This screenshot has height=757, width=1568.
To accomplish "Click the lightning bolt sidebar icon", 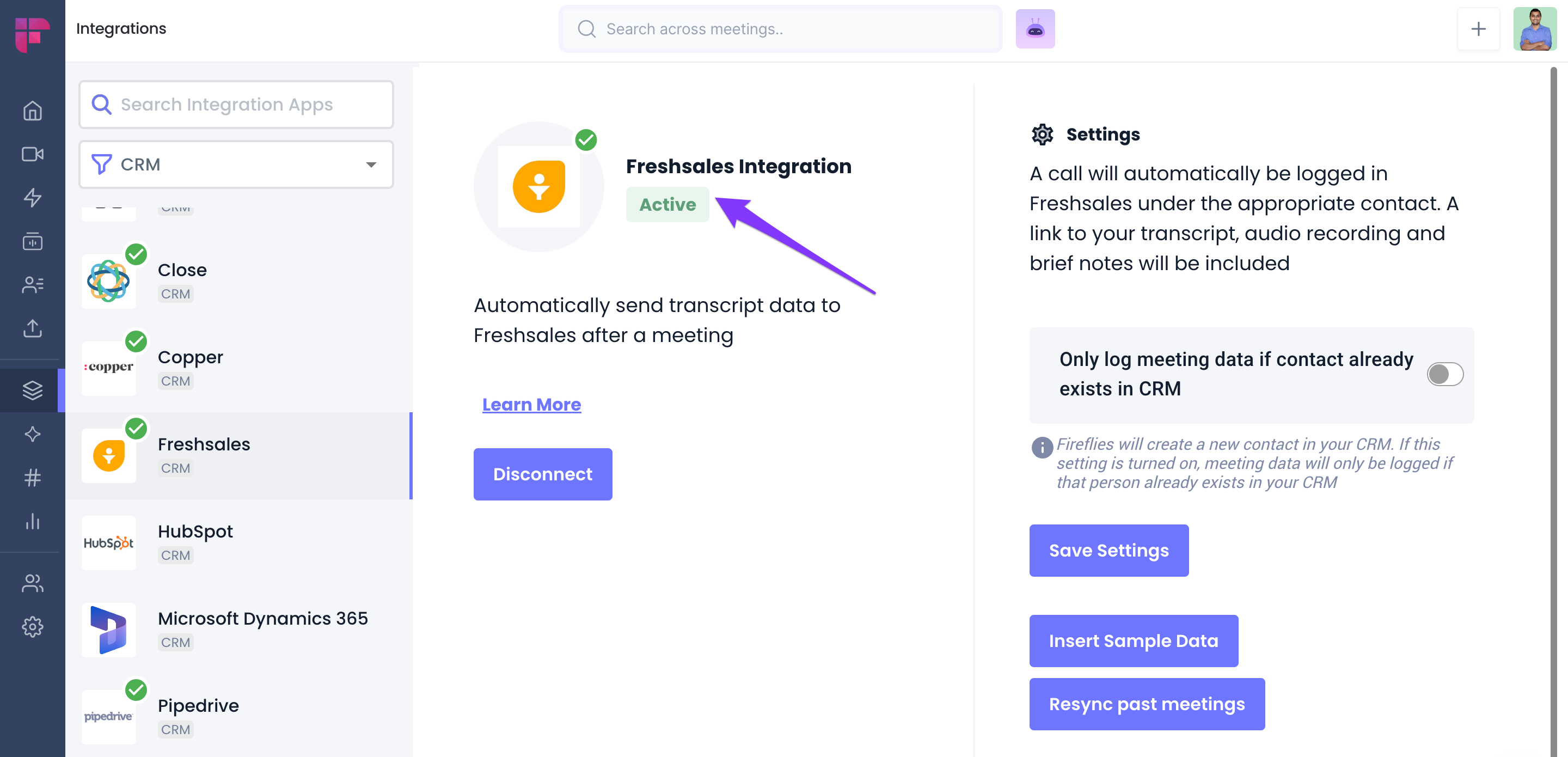I will 32,197.
